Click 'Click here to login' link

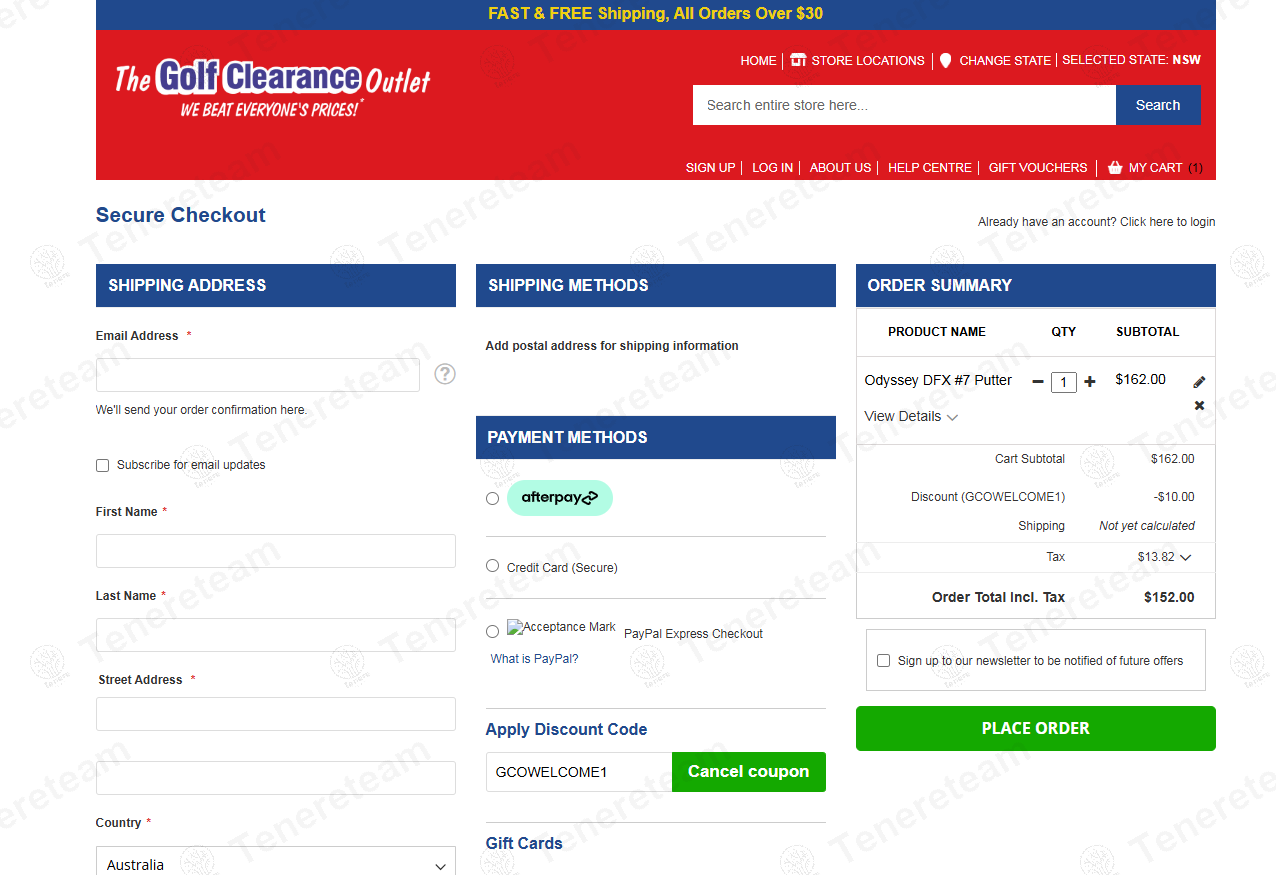(1168, 222)
